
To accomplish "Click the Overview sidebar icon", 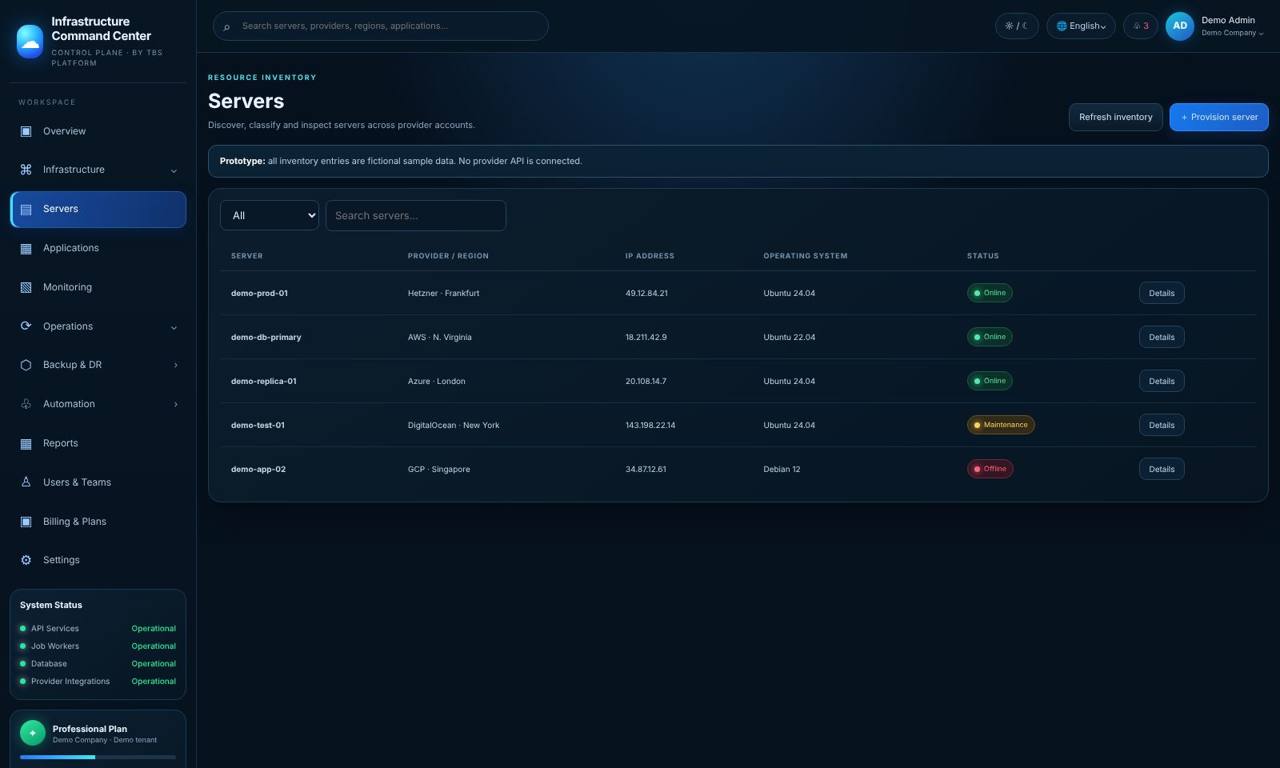I will pyautogui.click(x=26, y=131).
